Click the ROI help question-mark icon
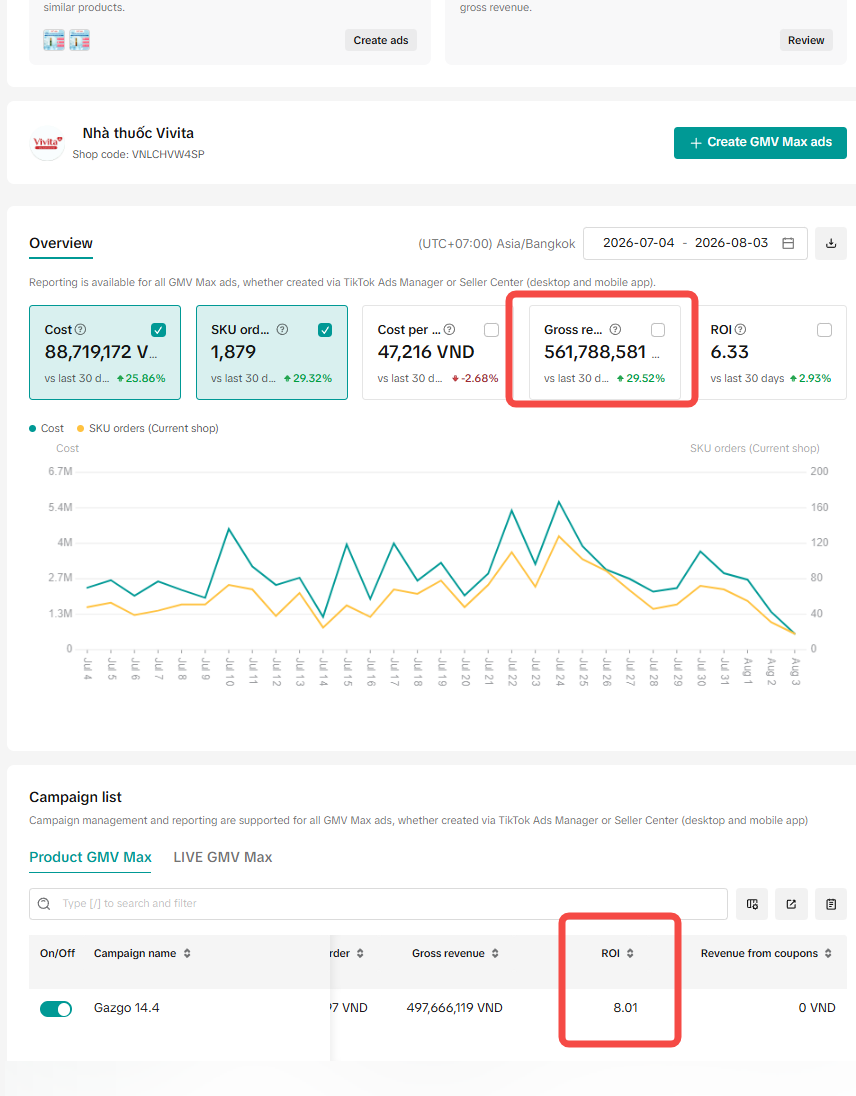The width and height of the screenshot is (856, 1096). pos(740,329)
